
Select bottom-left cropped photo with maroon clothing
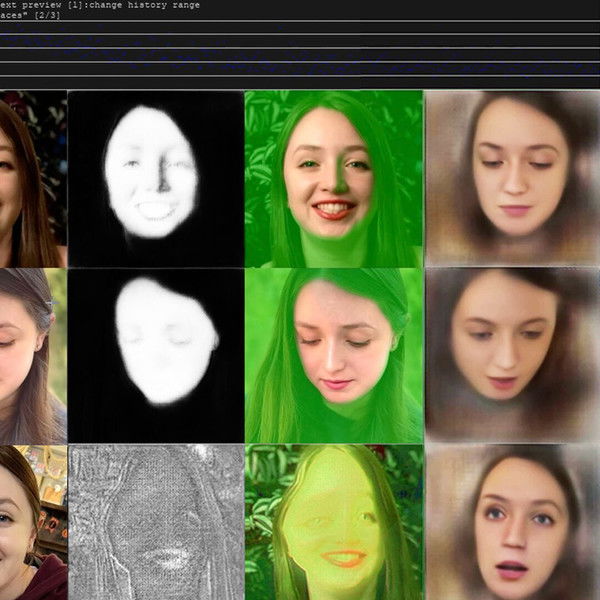(32, 522)
